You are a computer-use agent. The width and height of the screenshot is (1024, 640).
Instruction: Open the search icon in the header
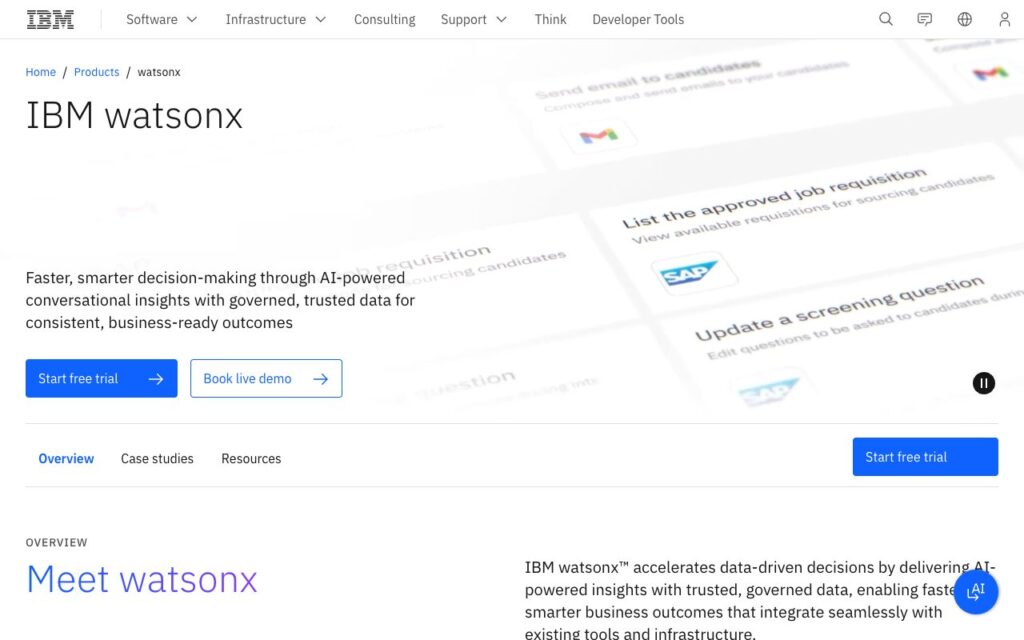pyautogui.click(x=886, y=19)
